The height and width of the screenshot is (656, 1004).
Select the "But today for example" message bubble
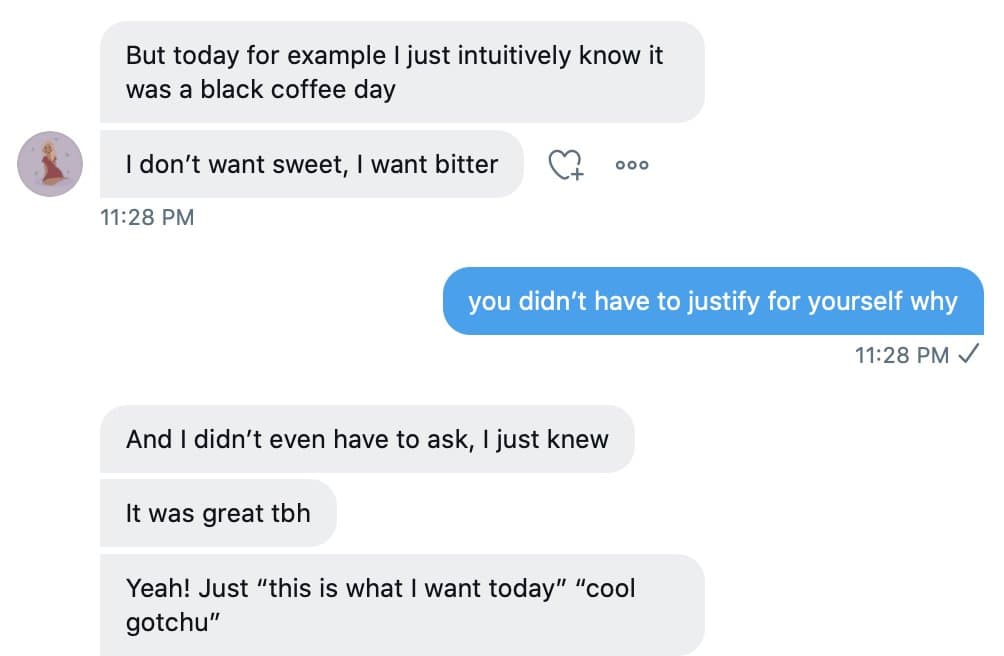[401, 72]
